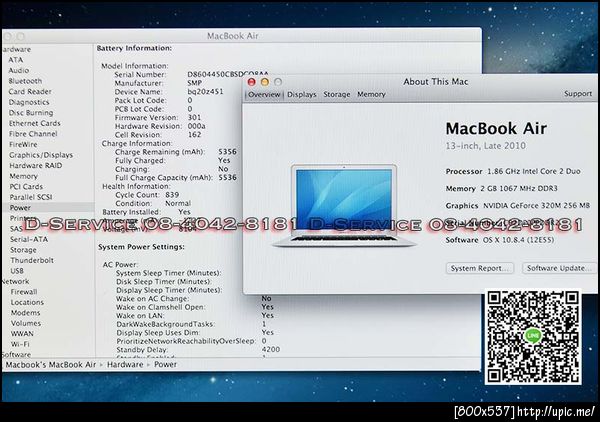Select Parallel SCSI entry
The height and width of the screenshot is (422, 600).
point(31,197)
